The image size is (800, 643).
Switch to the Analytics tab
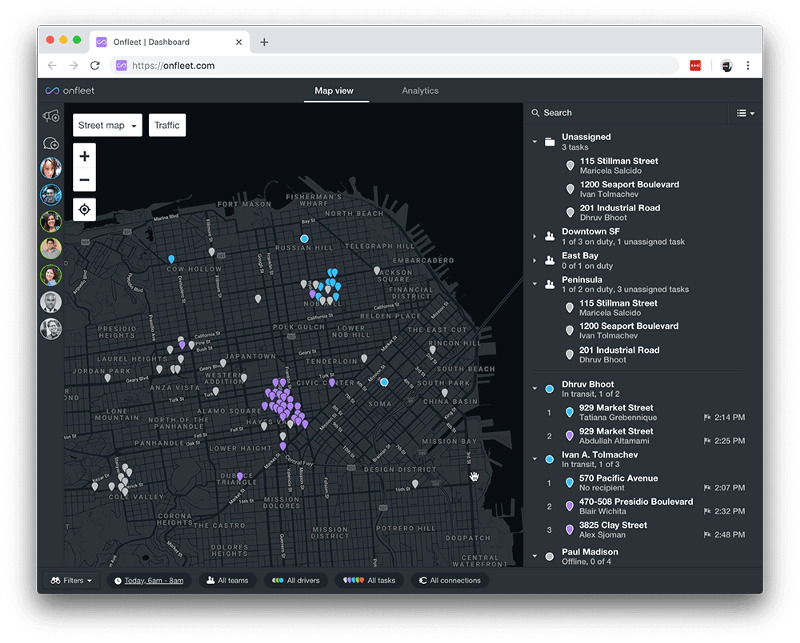(x=420, y=91)
